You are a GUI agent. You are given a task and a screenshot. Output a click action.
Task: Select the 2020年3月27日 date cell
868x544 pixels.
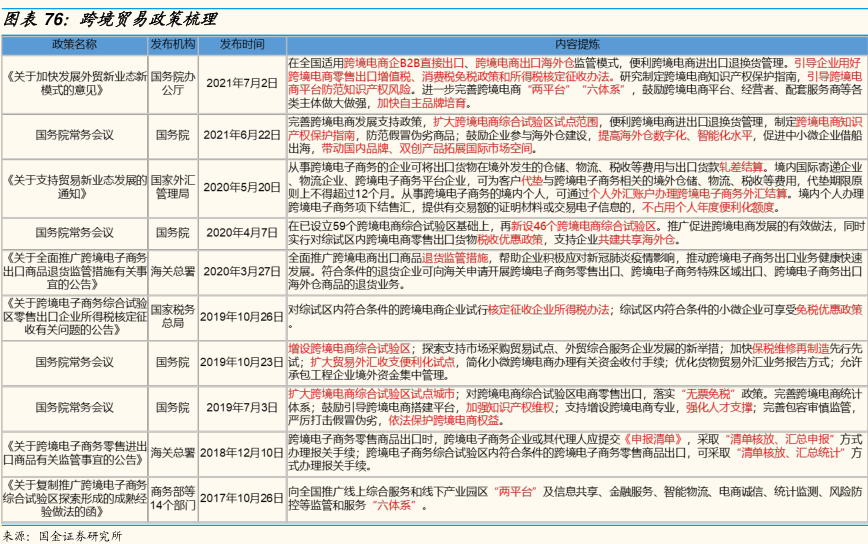point(241,271)
